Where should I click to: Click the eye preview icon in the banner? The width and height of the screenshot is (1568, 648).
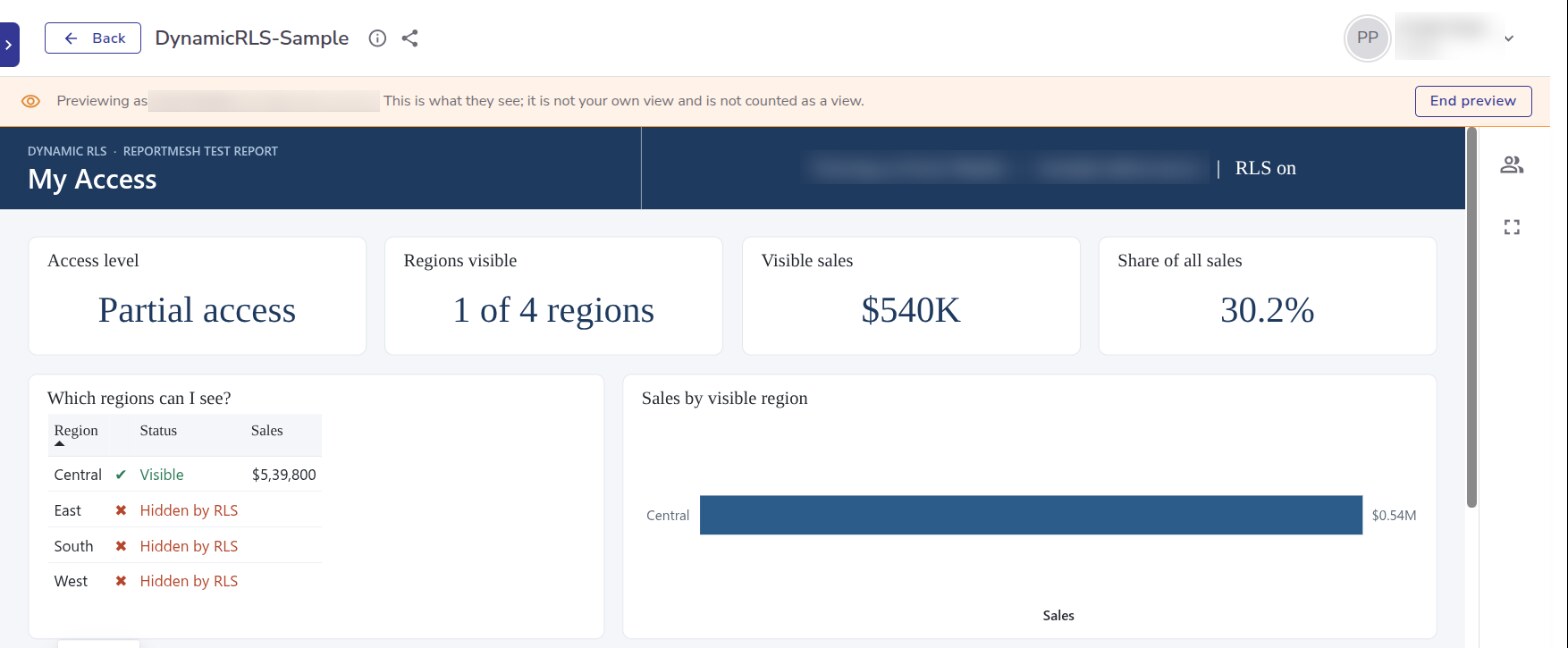click(31, 101)
